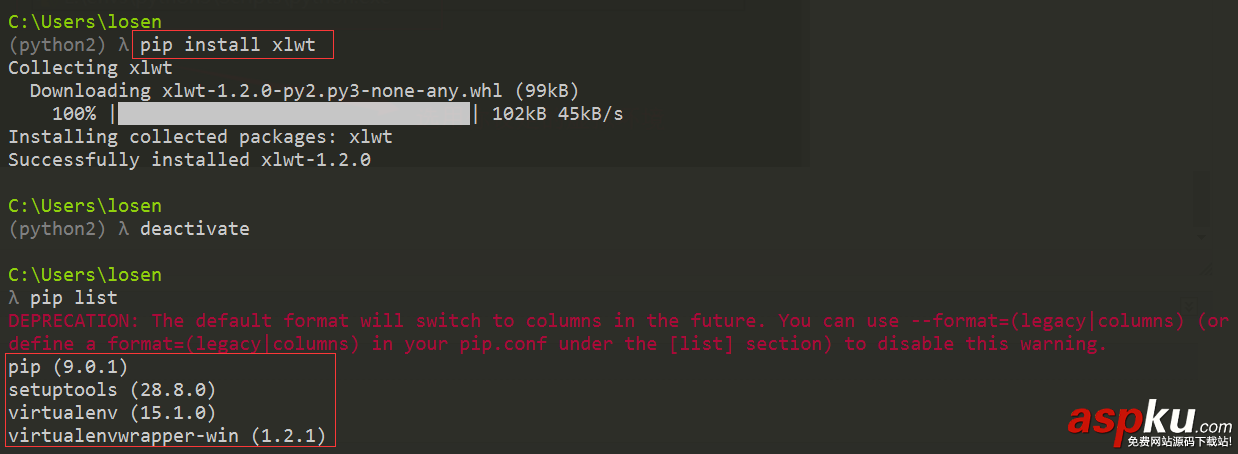Click the "100%" progress percentage
Viewport: 1238px width, 454px height.
coord(74,114)
